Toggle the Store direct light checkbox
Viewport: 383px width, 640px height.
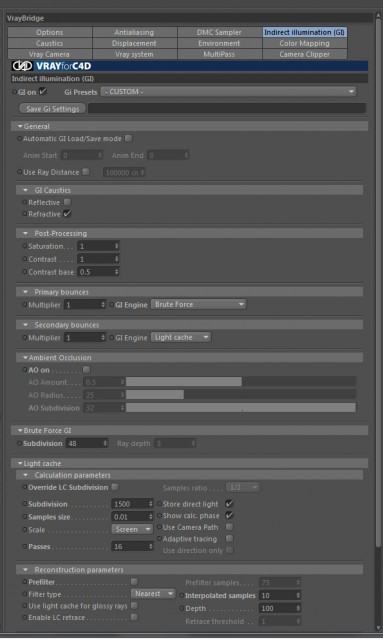click(229, 504)
